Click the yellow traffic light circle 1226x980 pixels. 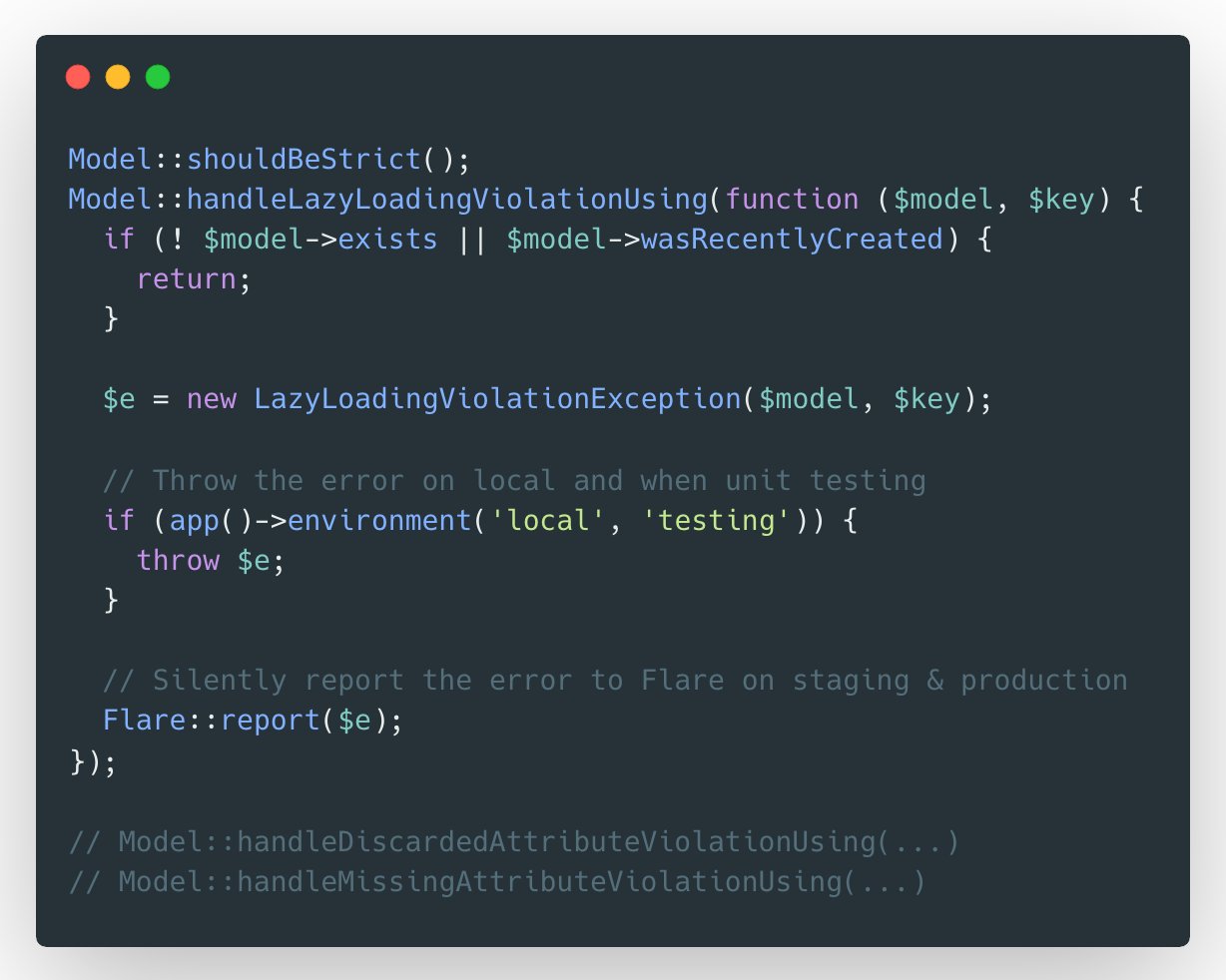(x=118, y=76)
